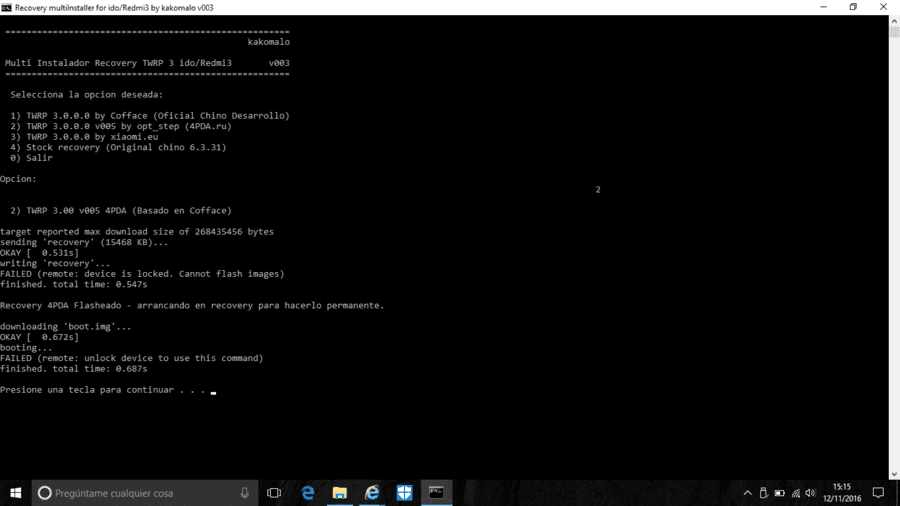This screenshot has height=506, width=900.
Task: Click the 'v003' version text
Action: 279,63
